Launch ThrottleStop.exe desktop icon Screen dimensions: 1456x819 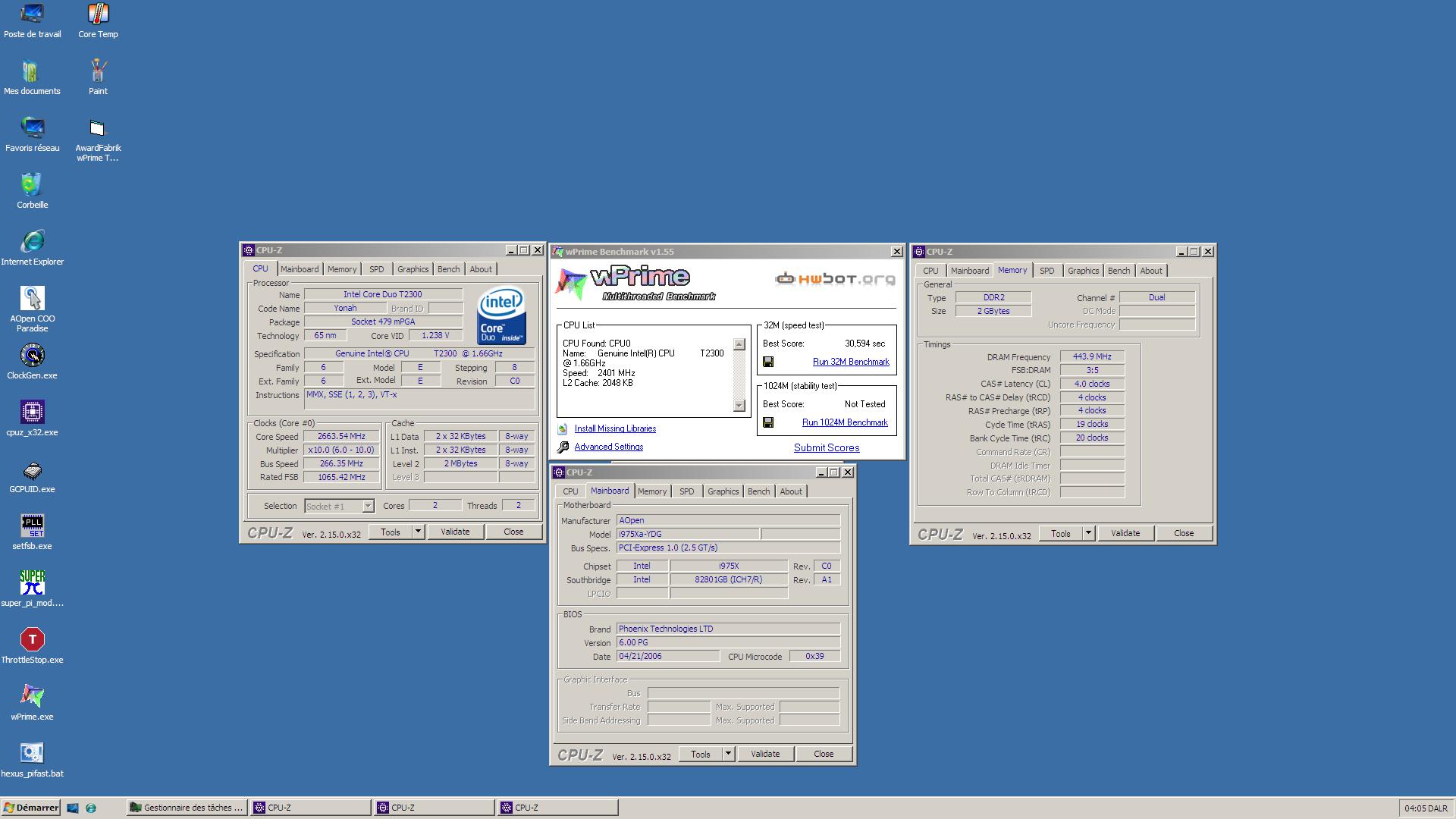click(32, 646)
